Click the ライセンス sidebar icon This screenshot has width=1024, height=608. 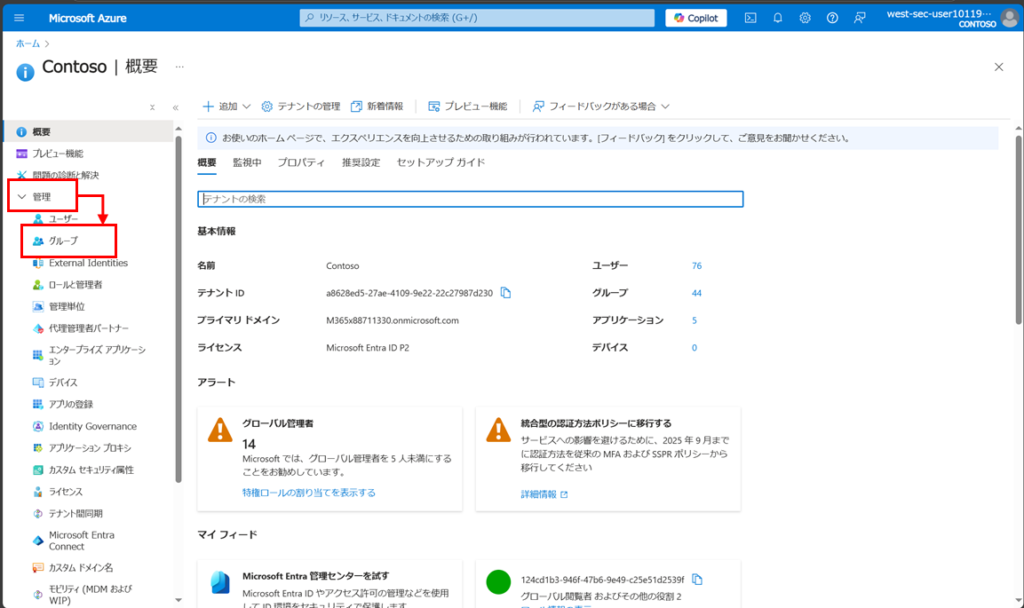(x=38, y=492)
